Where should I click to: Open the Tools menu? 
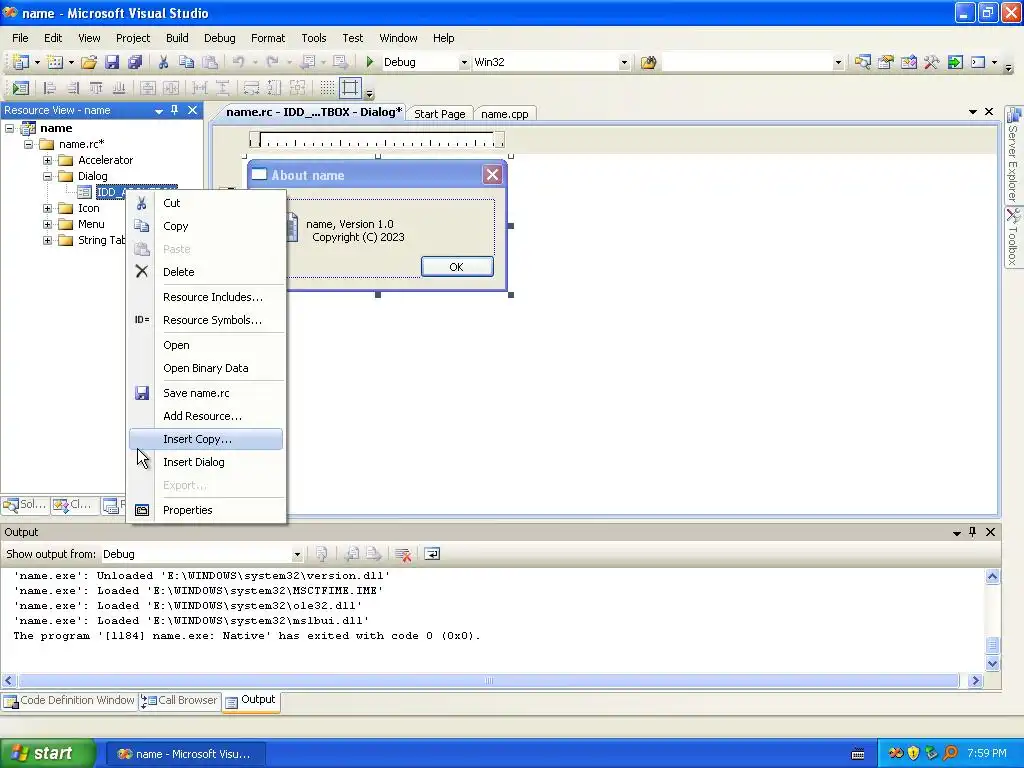313,38
